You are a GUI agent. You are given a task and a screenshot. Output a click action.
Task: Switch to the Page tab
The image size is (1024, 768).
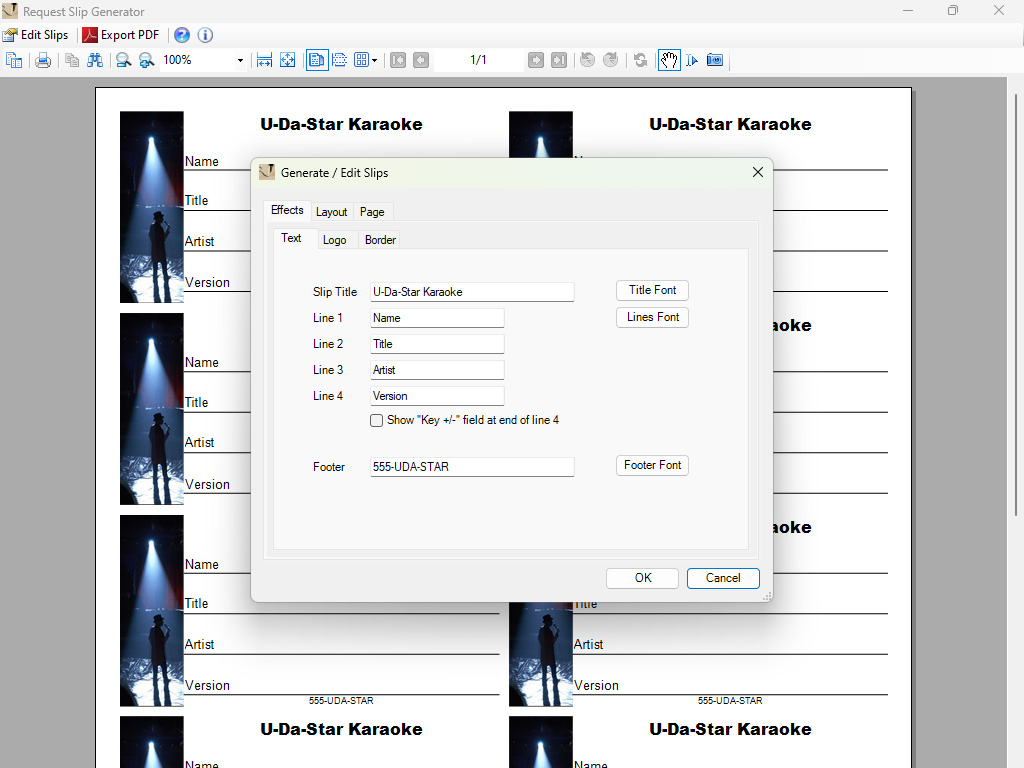372,212
